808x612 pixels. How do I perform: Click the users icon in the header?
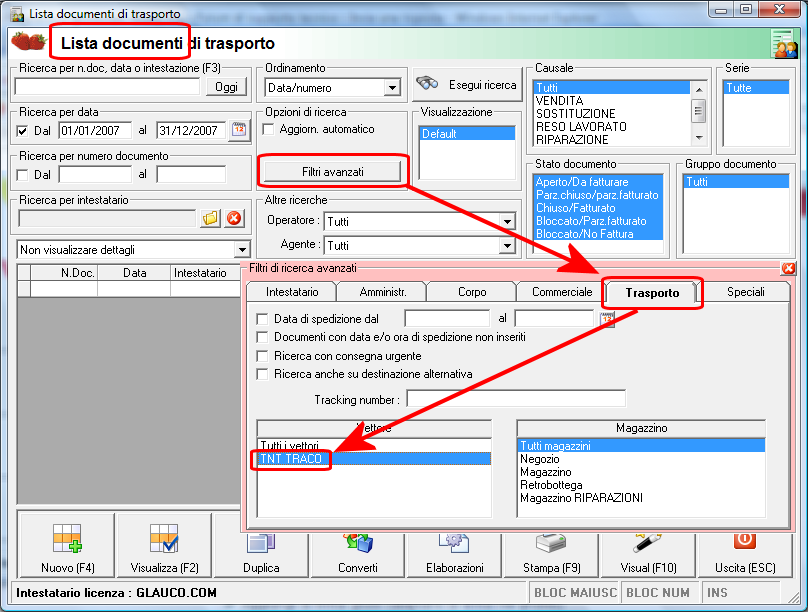point(784,44)
